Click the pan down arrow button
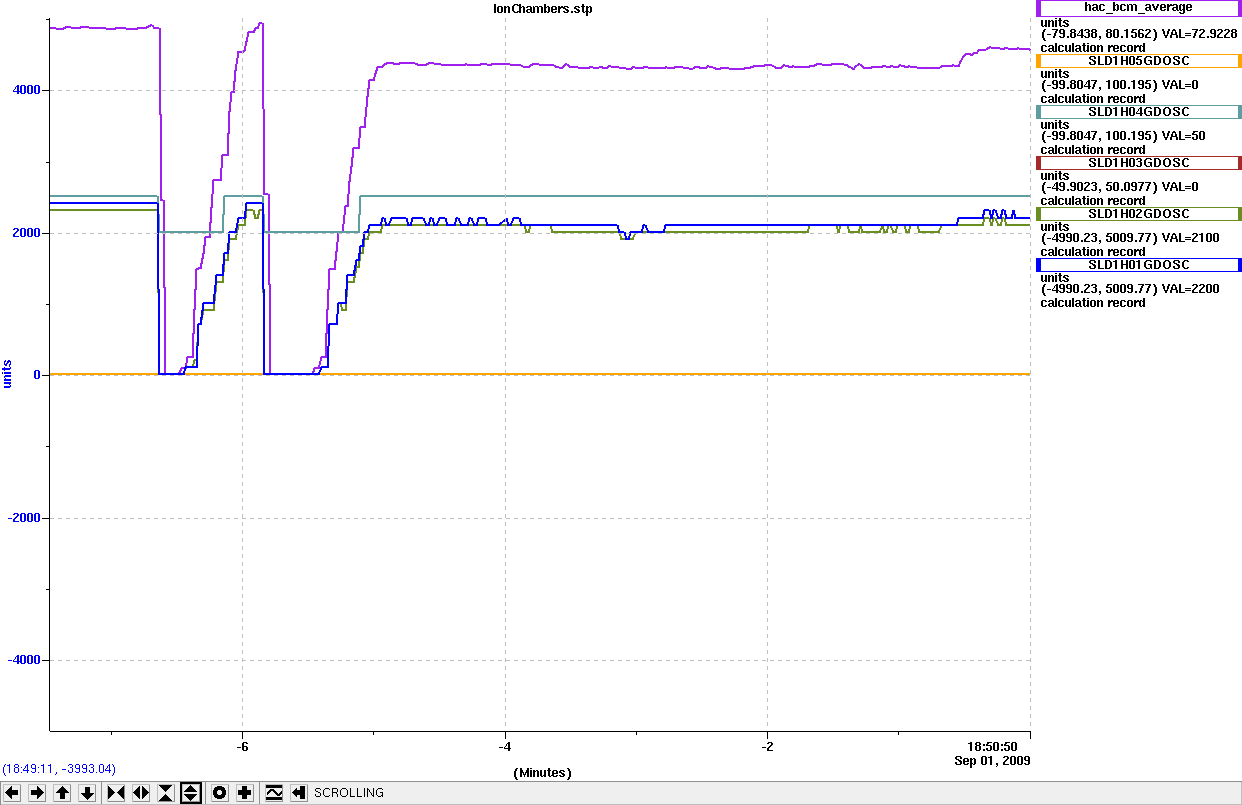Viewport: 1242px width, 805px height. [88, 793]
